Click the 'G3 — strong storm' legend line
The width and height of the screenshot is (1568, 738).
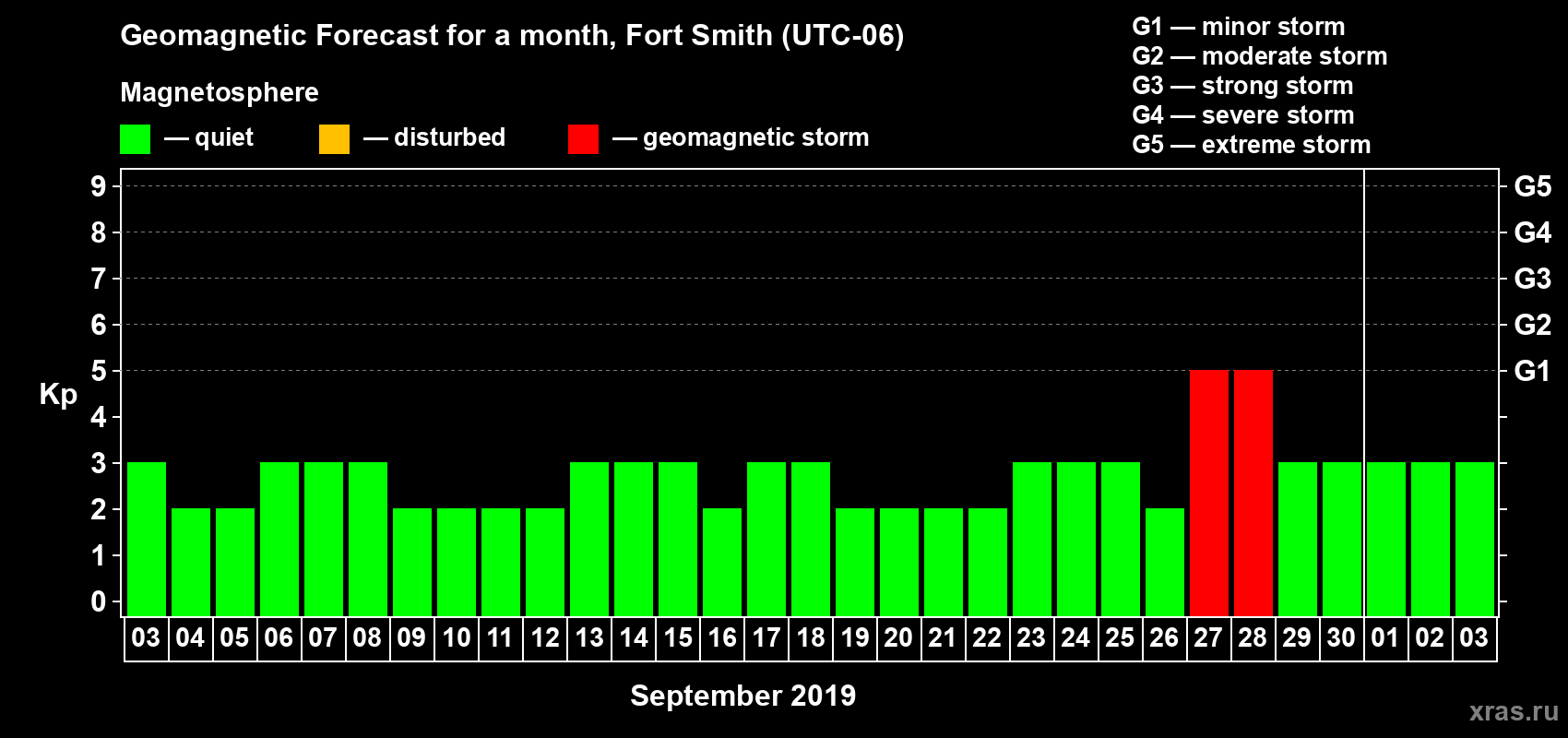pos(1242,86)
